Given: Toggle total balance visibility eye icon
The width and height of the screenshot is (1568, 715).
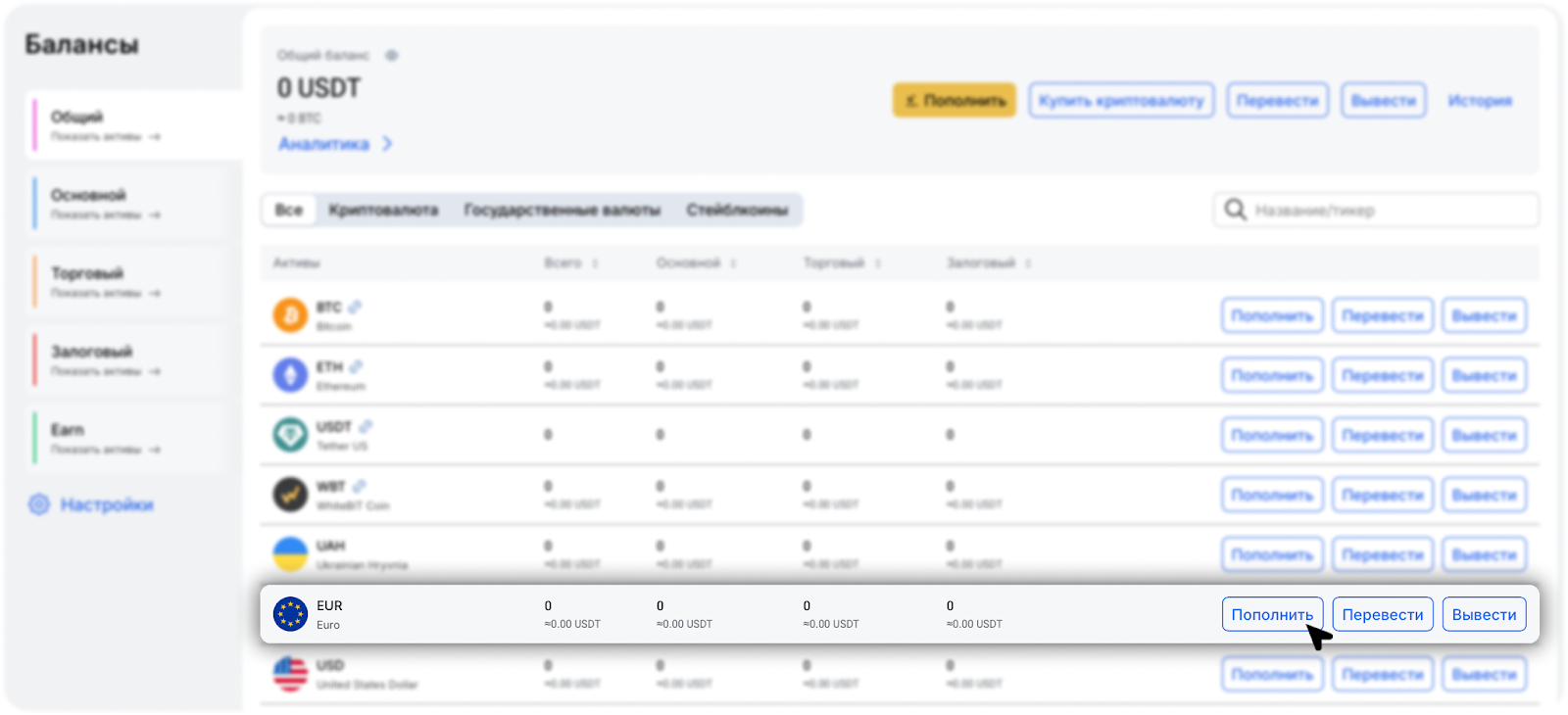Looking at the screenshot, I should [392, 56].
